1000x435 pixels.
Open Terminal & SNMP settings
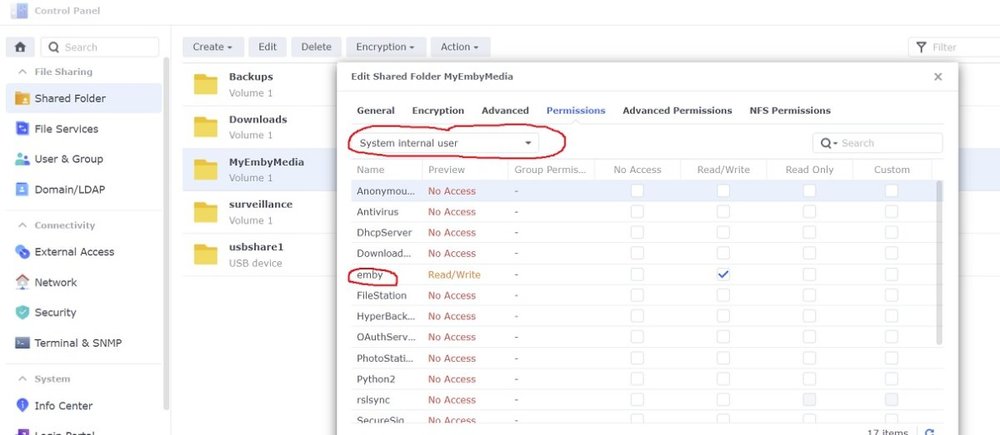[x=80, y=342]
